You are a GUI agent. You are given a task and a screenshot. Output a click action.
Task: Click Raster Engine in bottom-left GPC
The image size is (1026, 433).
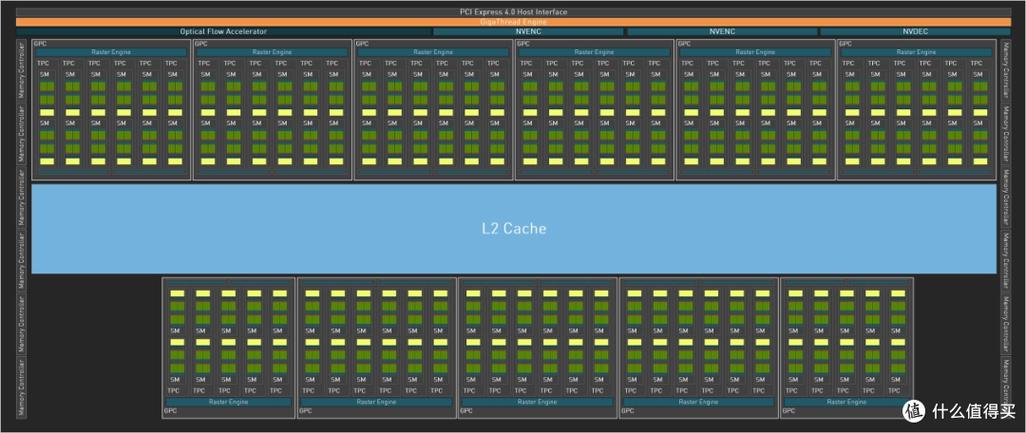[228, 401]
